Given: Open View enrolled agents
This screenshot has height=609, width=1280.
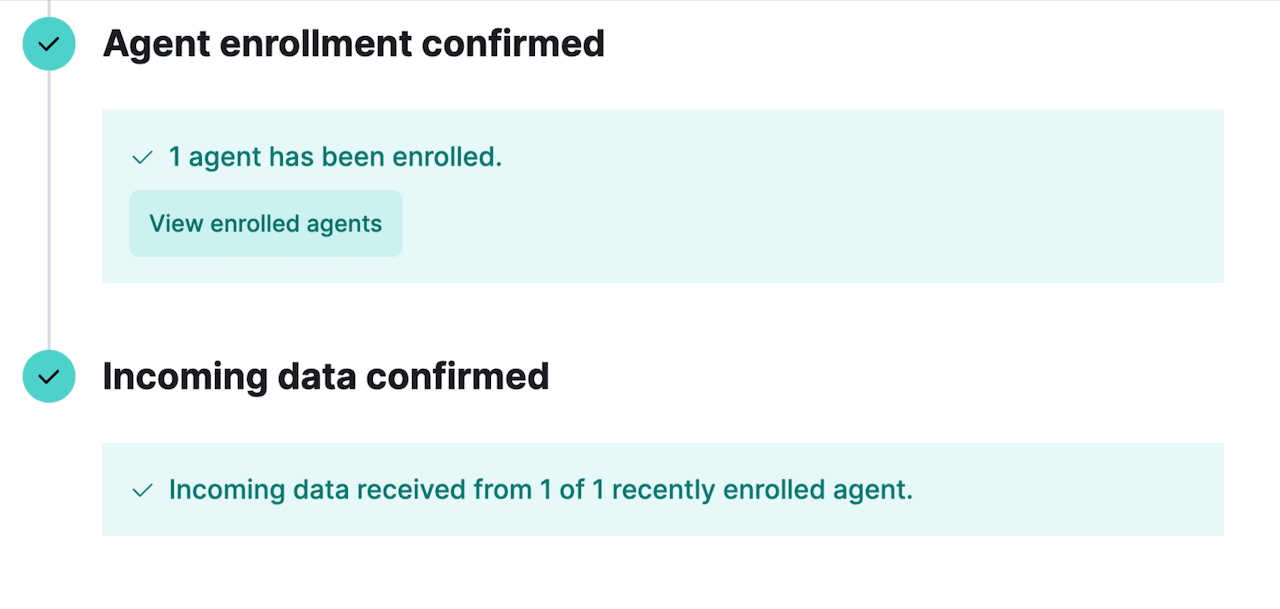Looking at the screenshot, I should tap(265, 223).
